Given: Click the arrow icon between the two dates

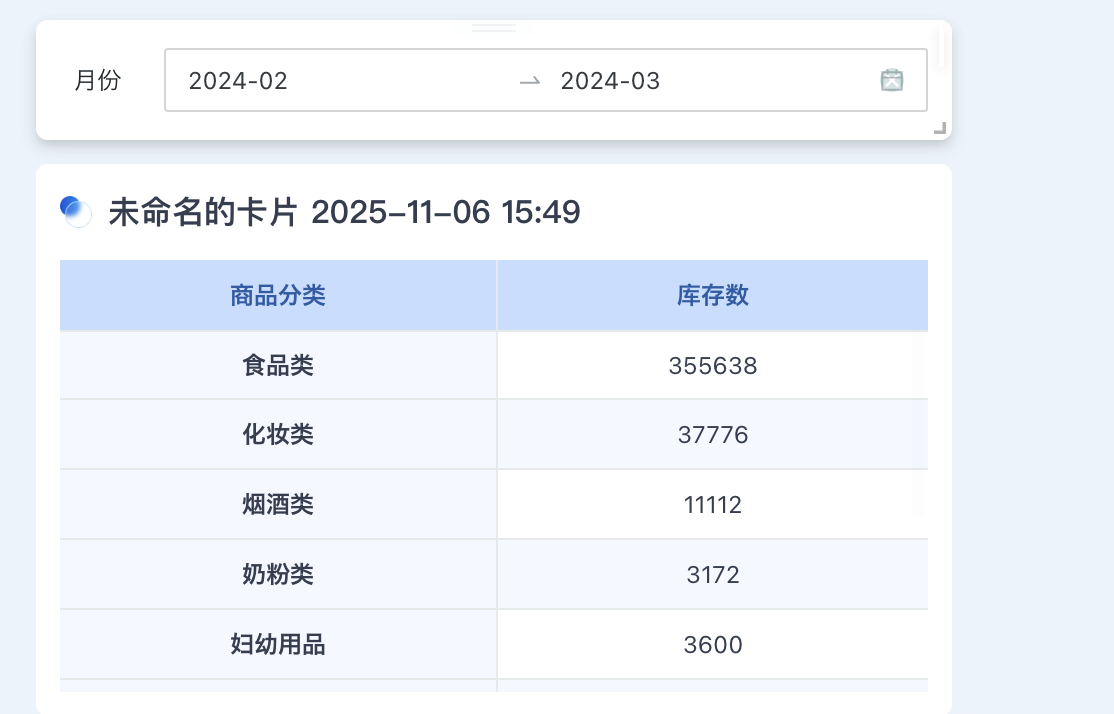Looking at the screenshot, I should 529,80.
